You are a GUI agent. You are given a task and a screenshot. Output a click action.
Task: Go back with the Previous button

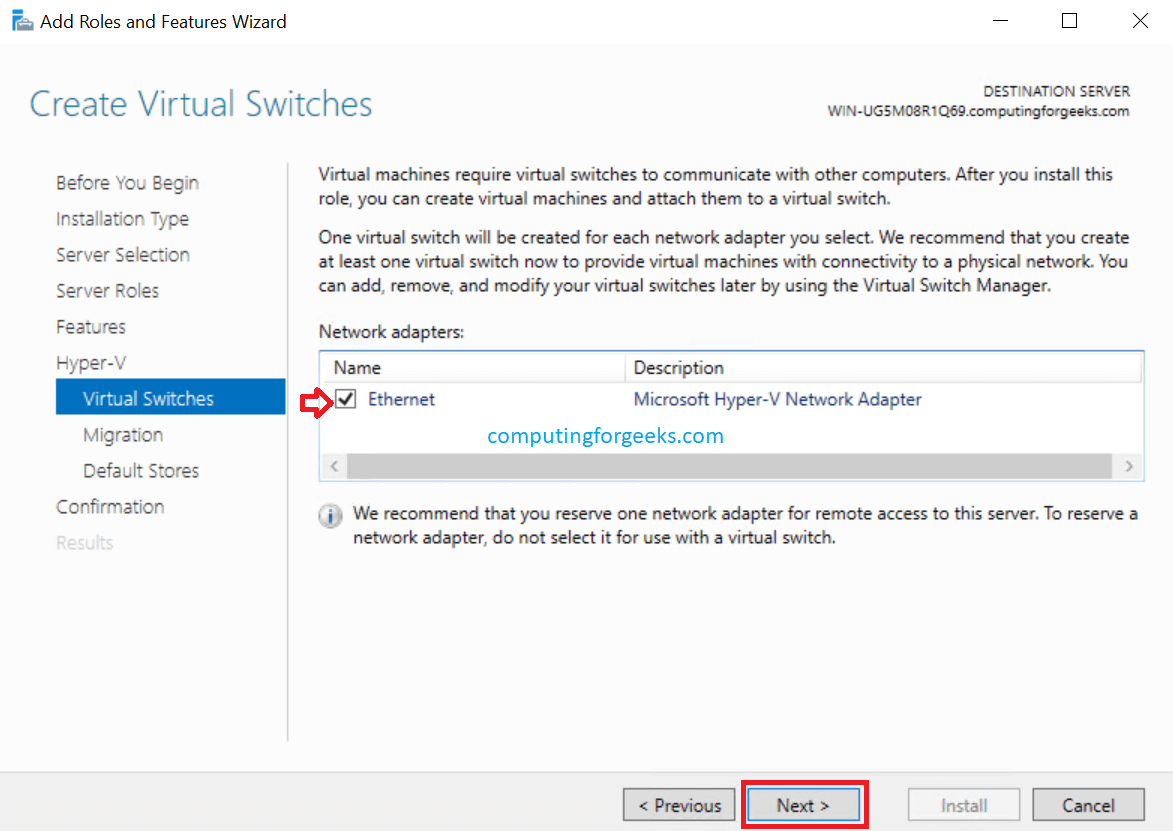click(679, 805)
